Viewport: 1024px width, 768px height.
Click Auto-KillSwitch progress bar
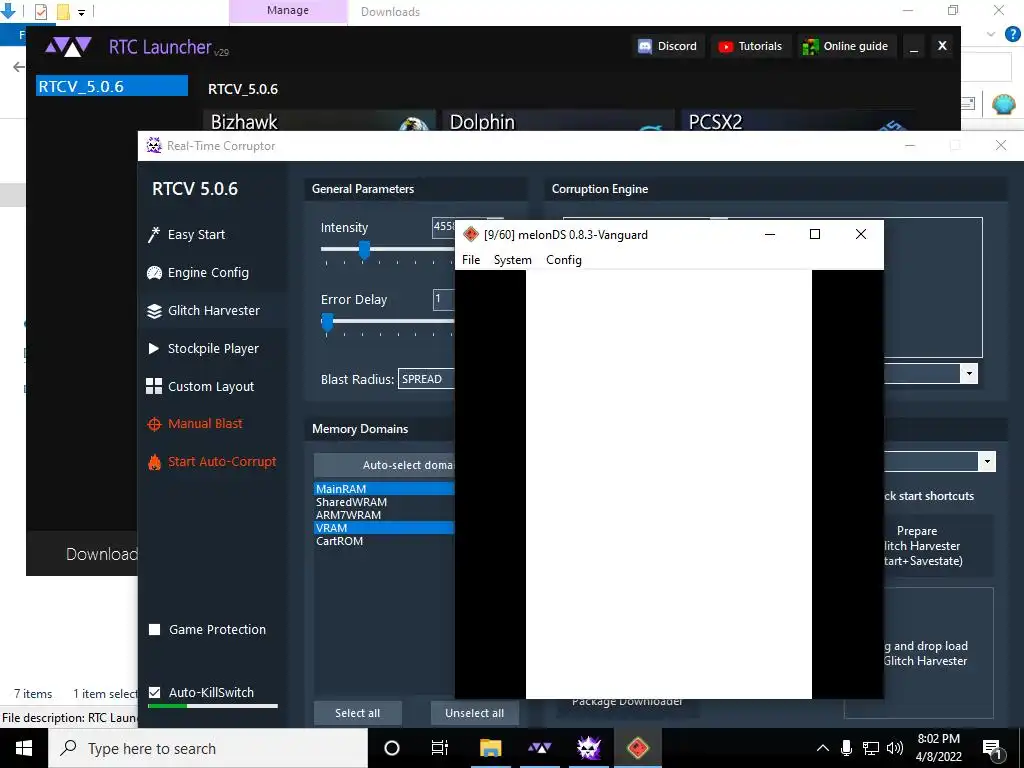213,705
